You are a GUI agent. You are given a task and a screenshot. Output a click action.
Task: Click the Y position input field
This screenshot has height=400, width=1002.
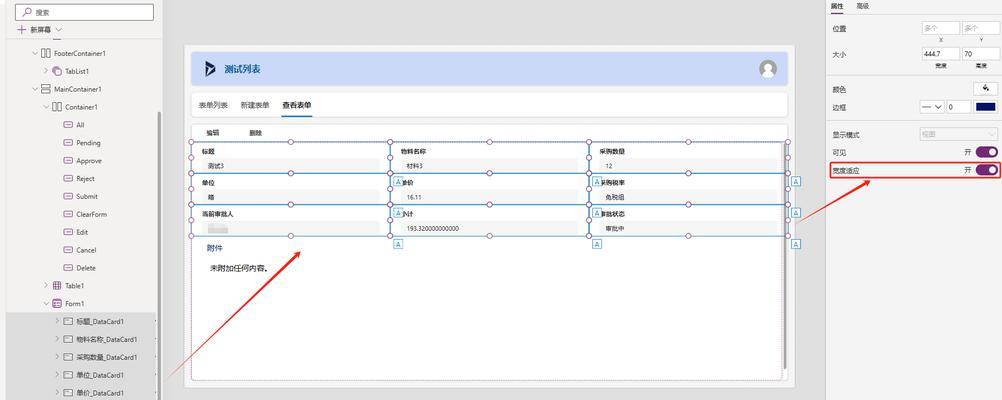[981, 28]
